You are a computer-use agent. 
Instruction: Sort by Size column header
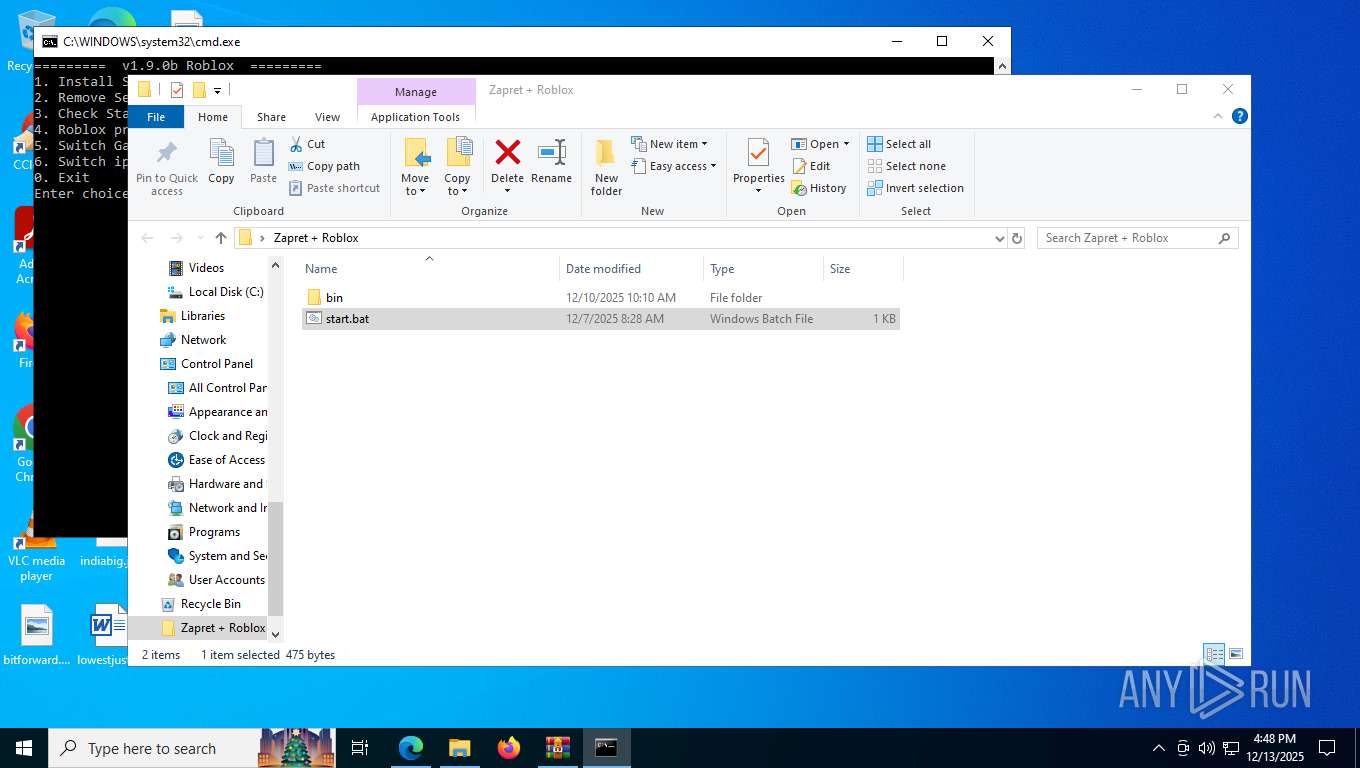[x=863, y=268]
